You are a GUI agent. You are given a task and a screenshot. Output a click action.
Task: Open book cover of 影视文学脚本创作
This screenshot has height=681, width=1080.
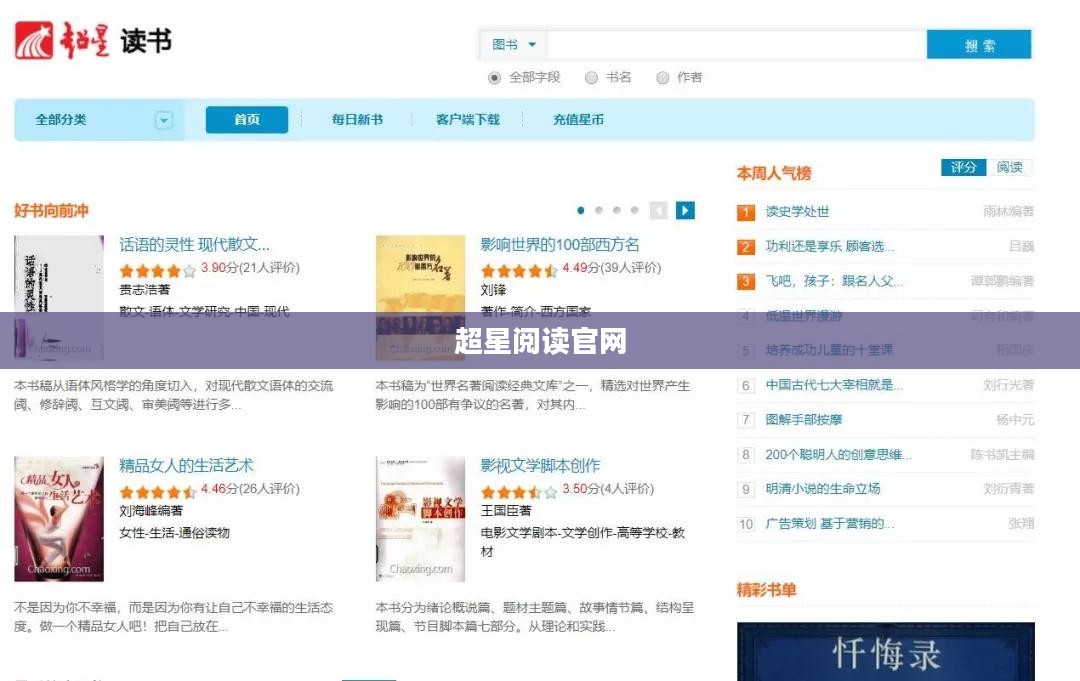[x=420, y=519]
